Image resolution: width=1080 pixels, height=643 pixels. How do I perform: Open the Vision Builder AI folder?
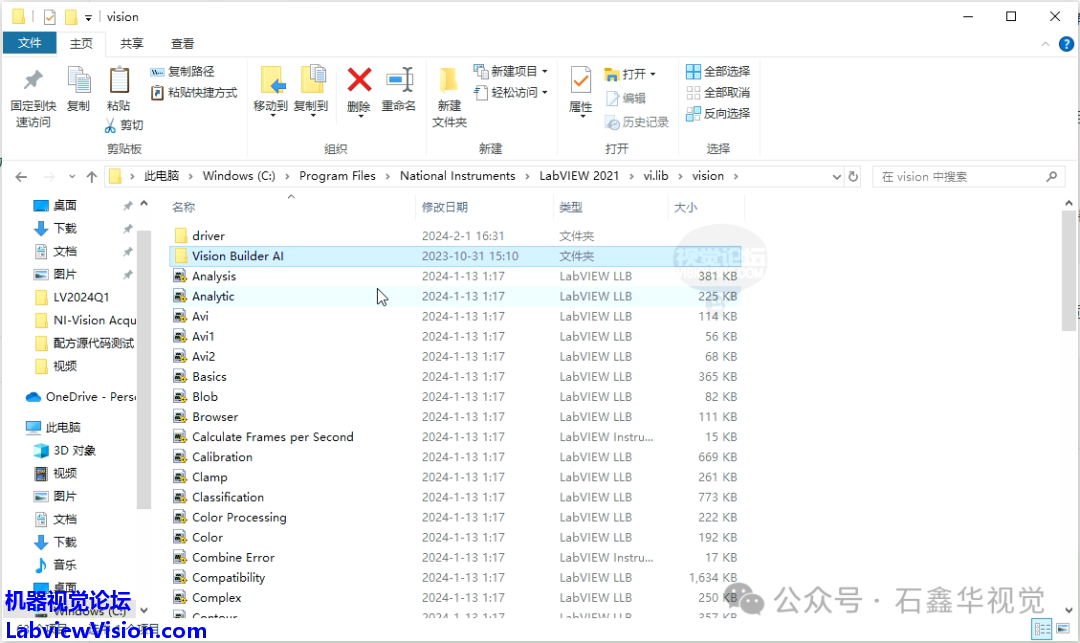pos(238,256)
